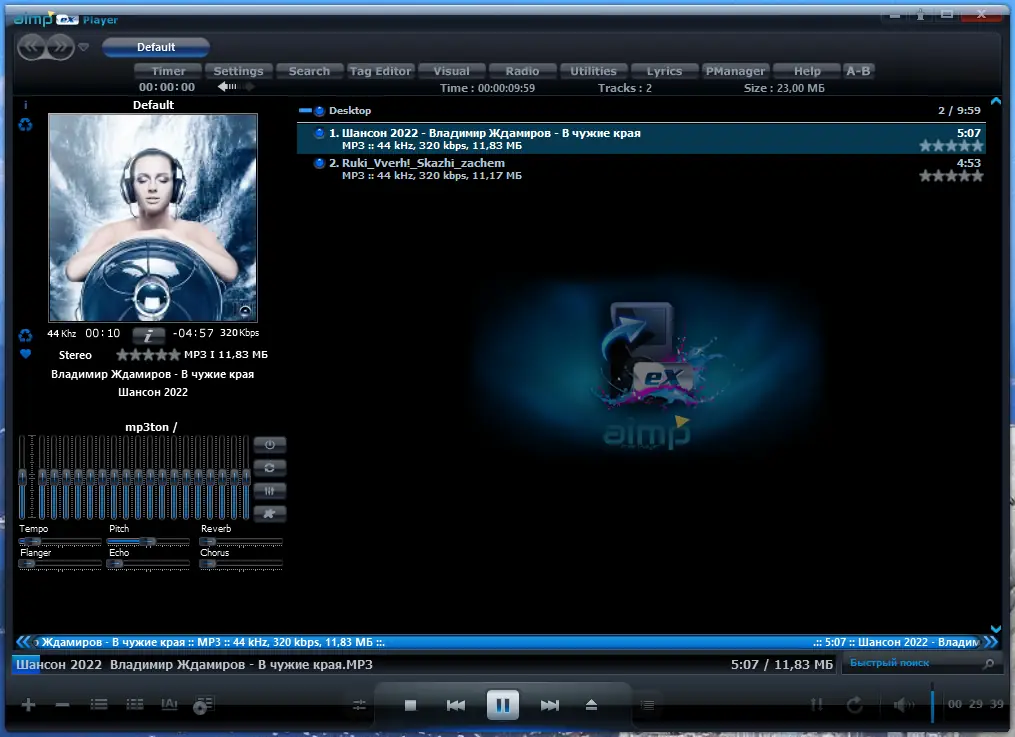This screenshot has width=1015, height=737.
Task: Open the Help tab
Action: point(807,71)
